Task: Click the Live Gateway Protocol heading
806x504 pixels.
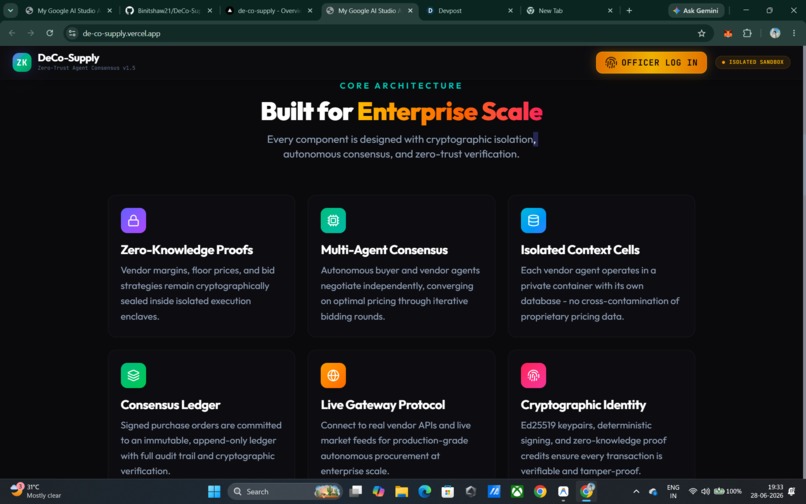Action: tap(382, 405)
